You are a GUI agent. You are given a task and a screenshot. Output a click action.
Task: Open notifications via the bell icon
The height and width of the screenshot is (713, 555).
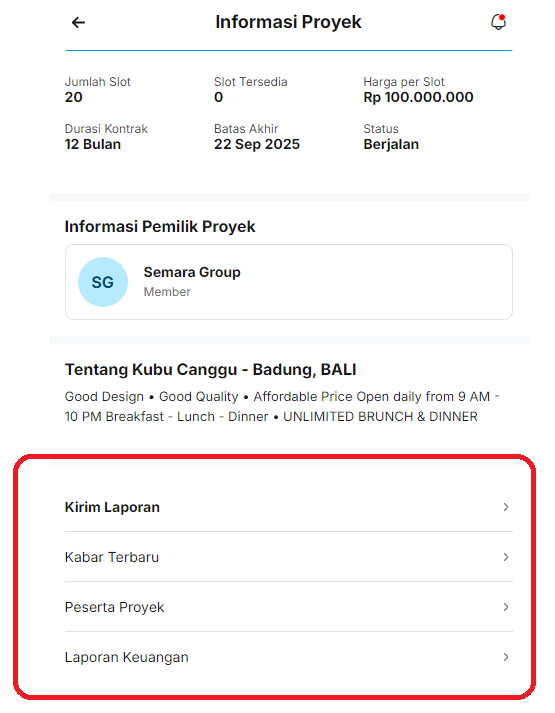coord(498,22)
